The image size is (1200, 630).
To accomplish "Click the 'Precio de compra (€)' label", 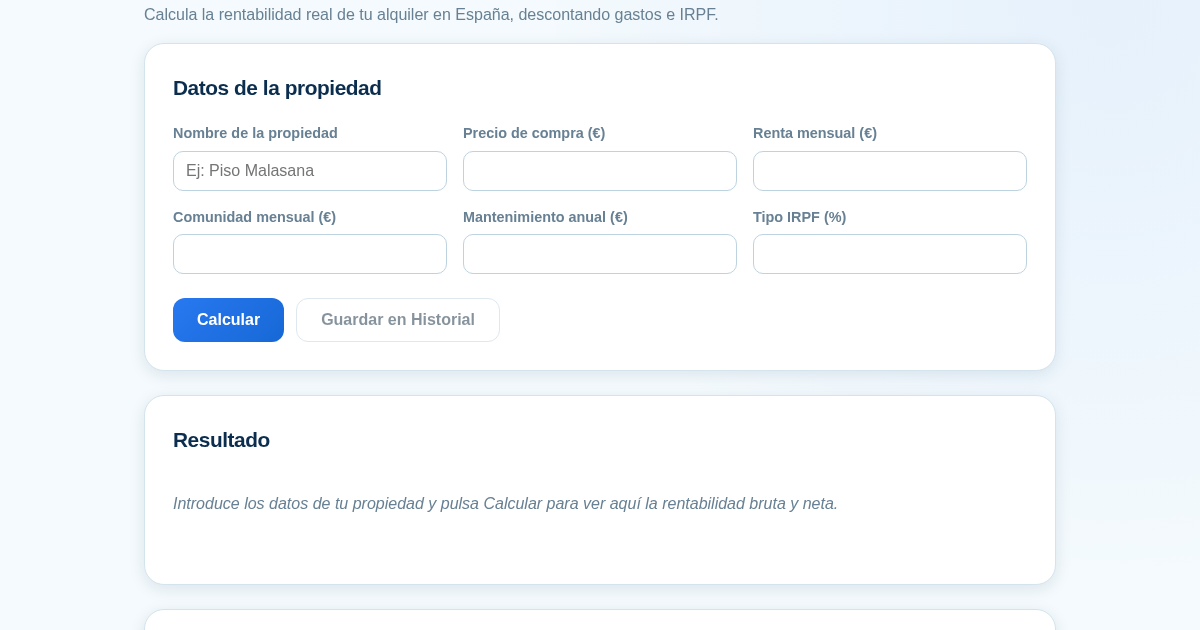I will coord(534,133).
